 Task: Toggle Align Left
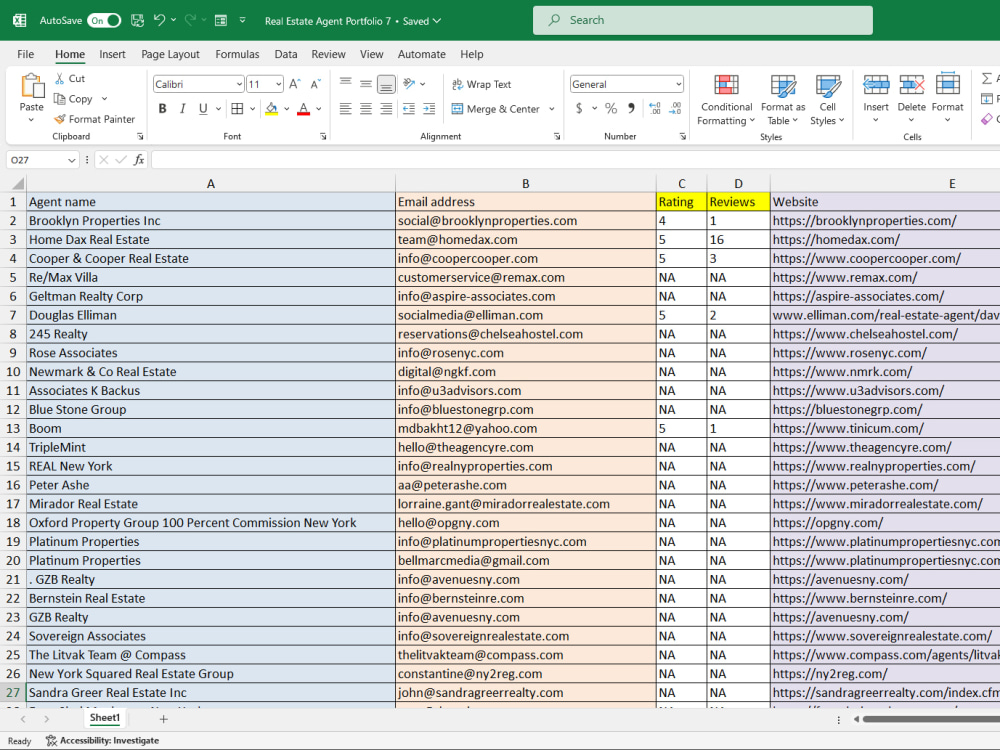click(x=346, y=109)
